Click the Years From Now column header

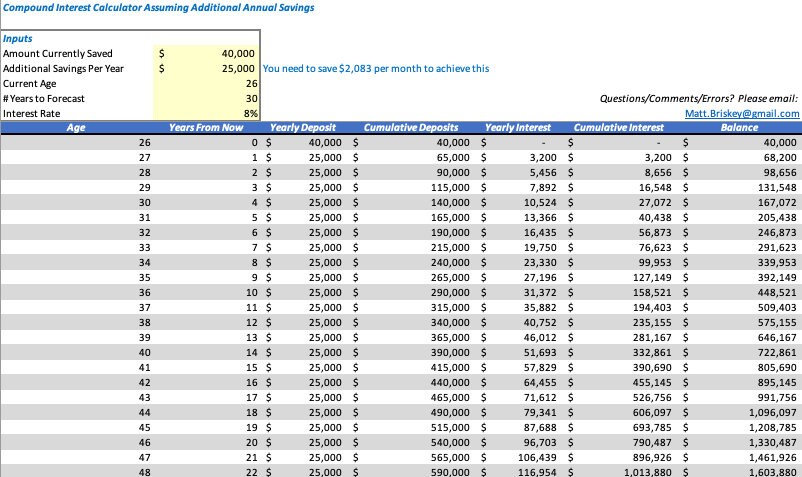coord(206,128)
